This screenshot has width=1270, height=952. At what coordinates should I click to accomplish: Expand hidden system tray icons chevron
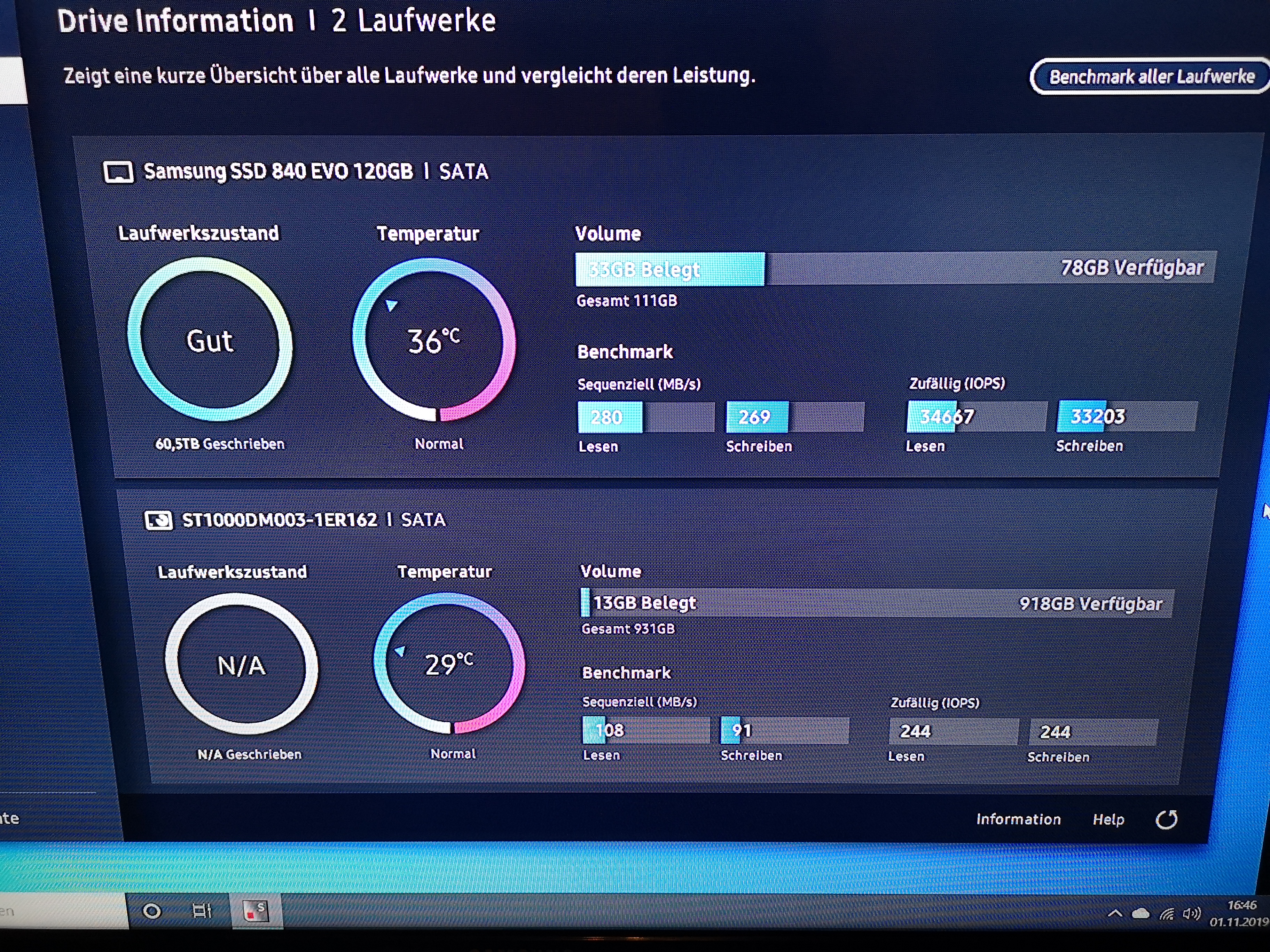[x=1115, y=914]
